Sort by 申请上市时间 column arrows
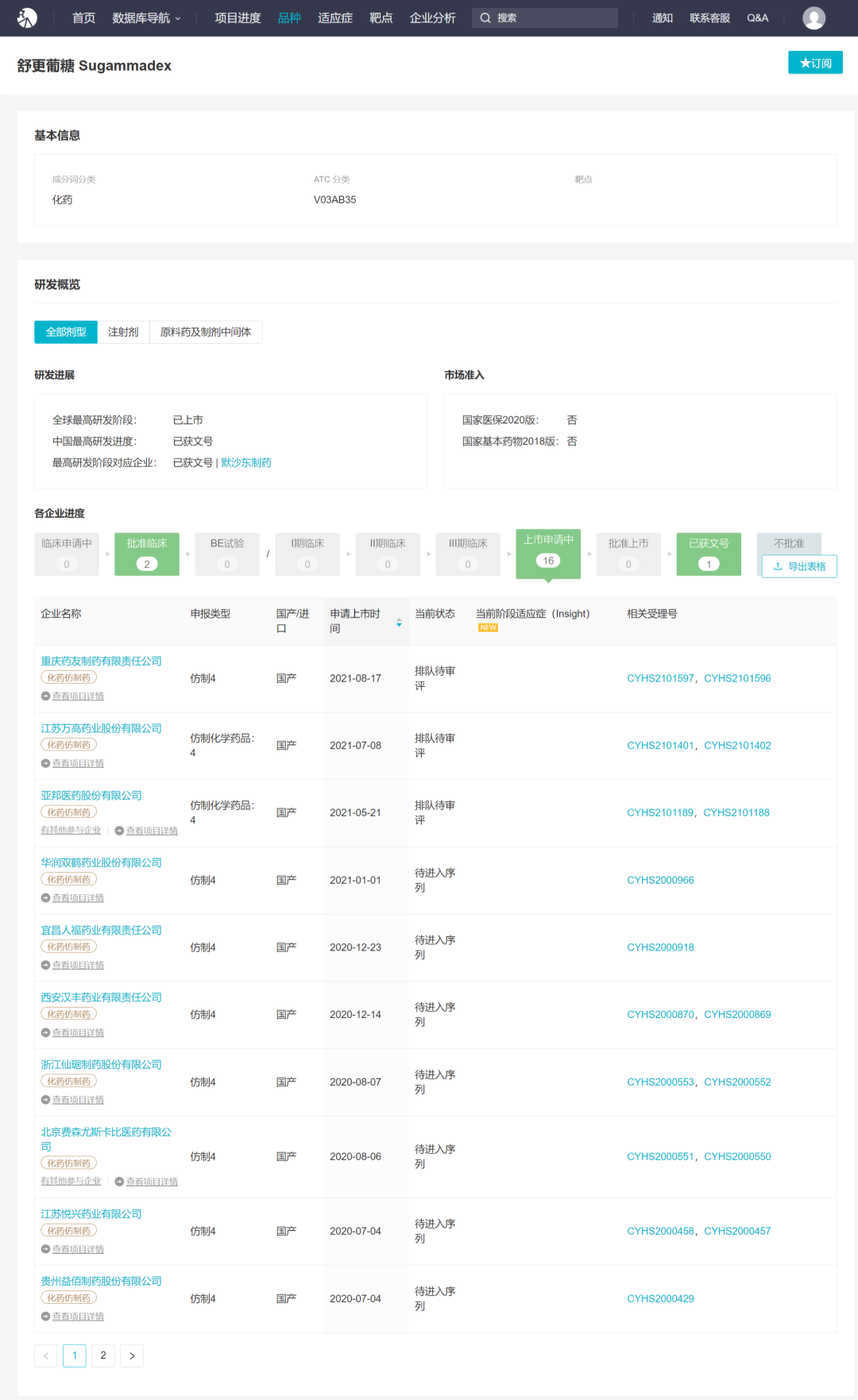858x1400 pixels. pos(399,623)
